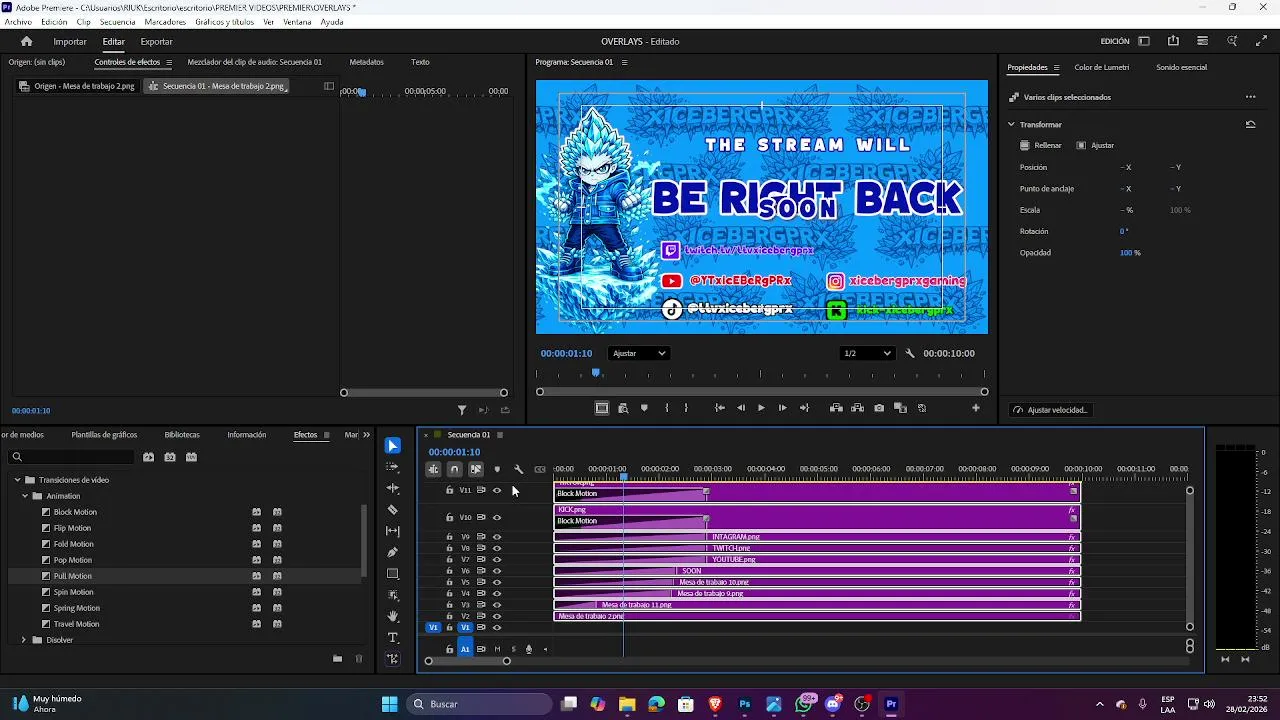Screen dimensions: 1280x720
Task: Open the Quick Export share icon
Action: 1173,41
